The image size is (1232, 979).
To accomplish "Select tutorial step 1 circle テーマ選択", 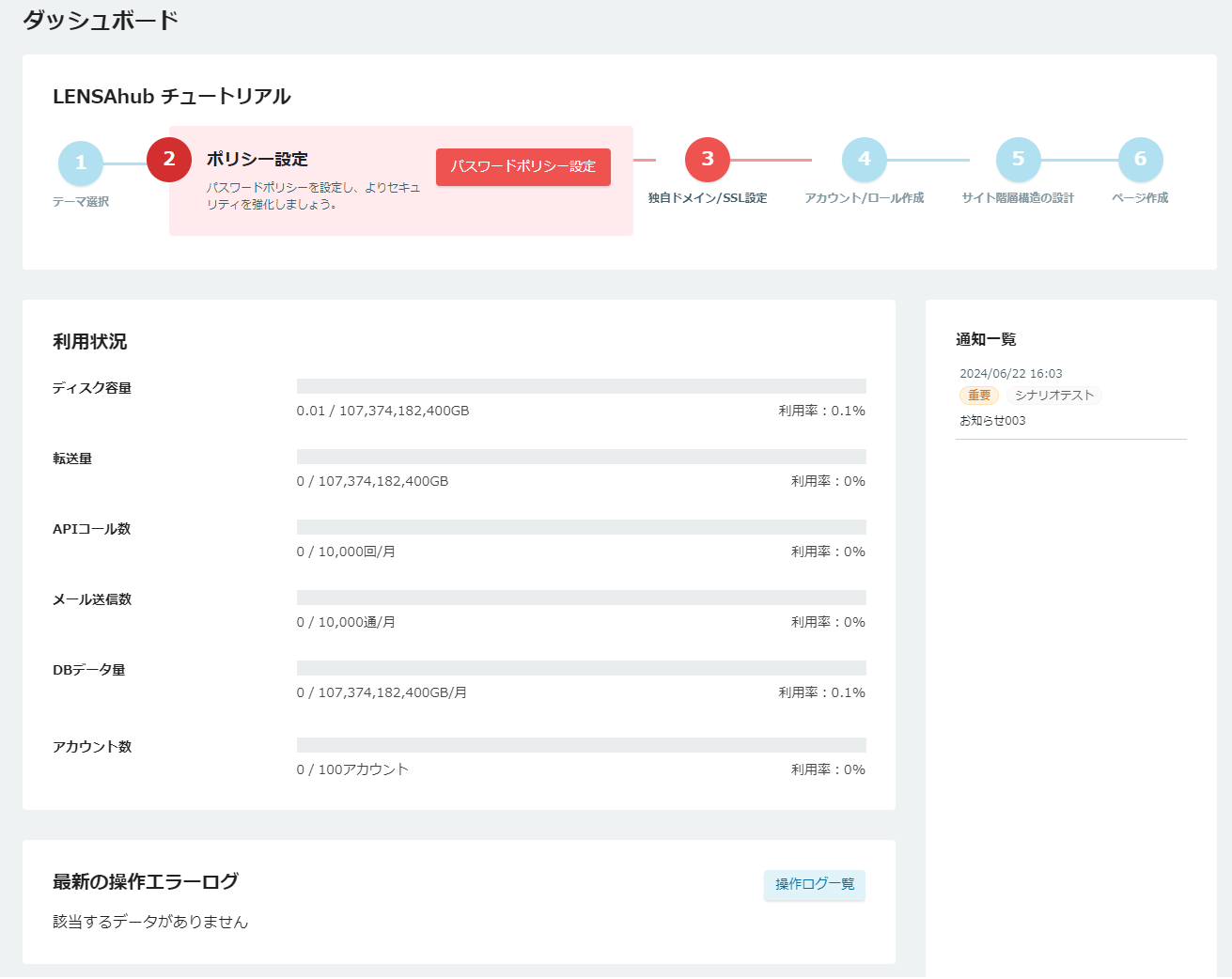I will point(81,163).
